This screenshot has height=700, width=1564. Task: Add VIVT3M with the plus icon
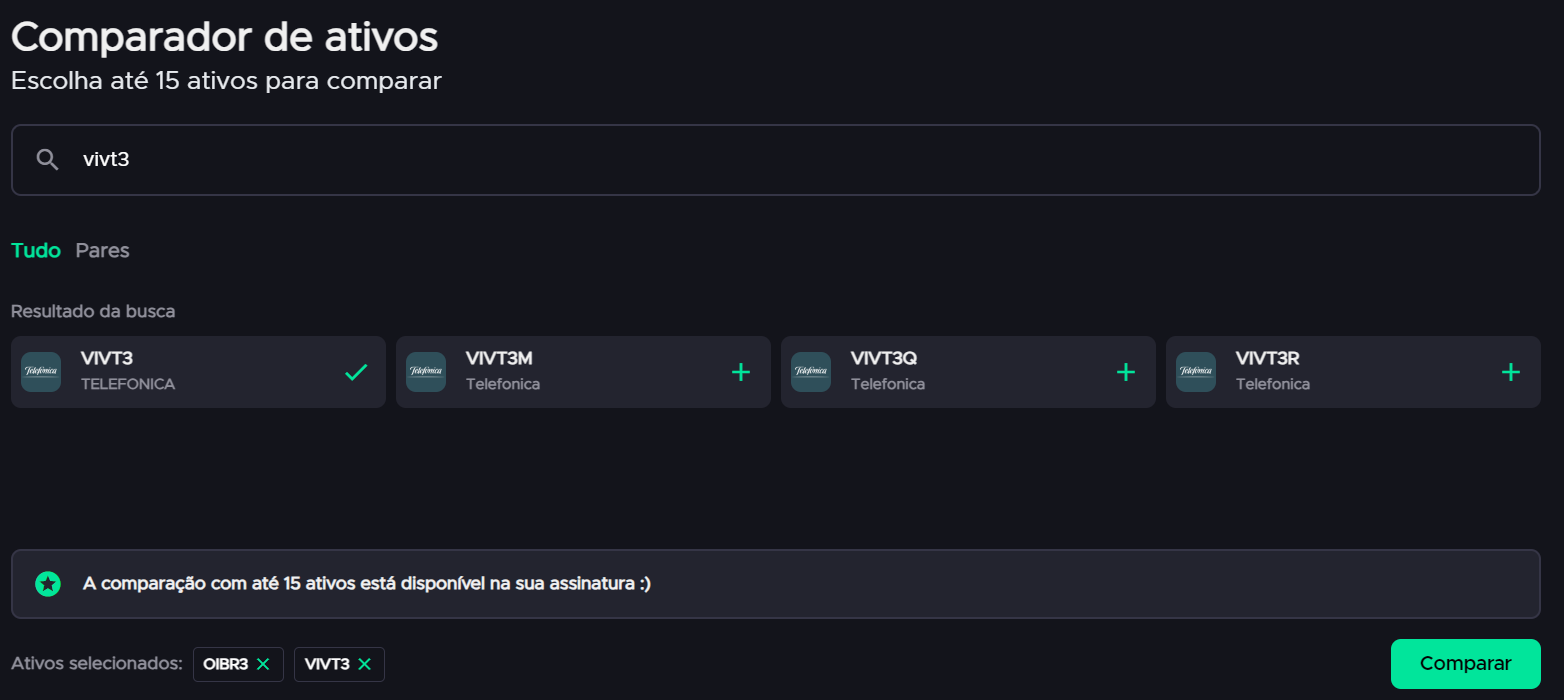(x=740, y=372)
